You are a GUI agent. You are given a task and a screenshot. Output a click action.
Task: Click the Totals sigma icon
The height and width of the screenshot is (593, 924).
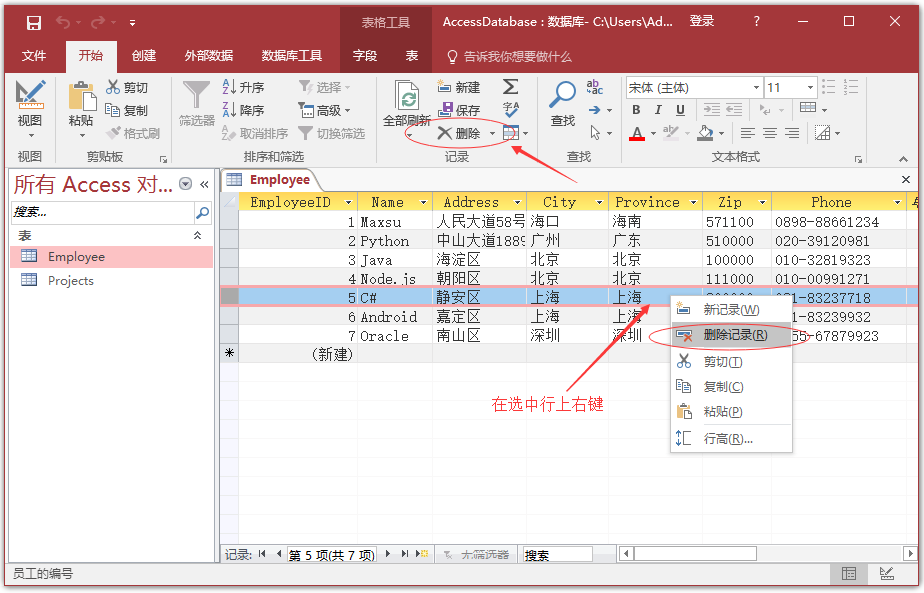[x=510, y=87]
